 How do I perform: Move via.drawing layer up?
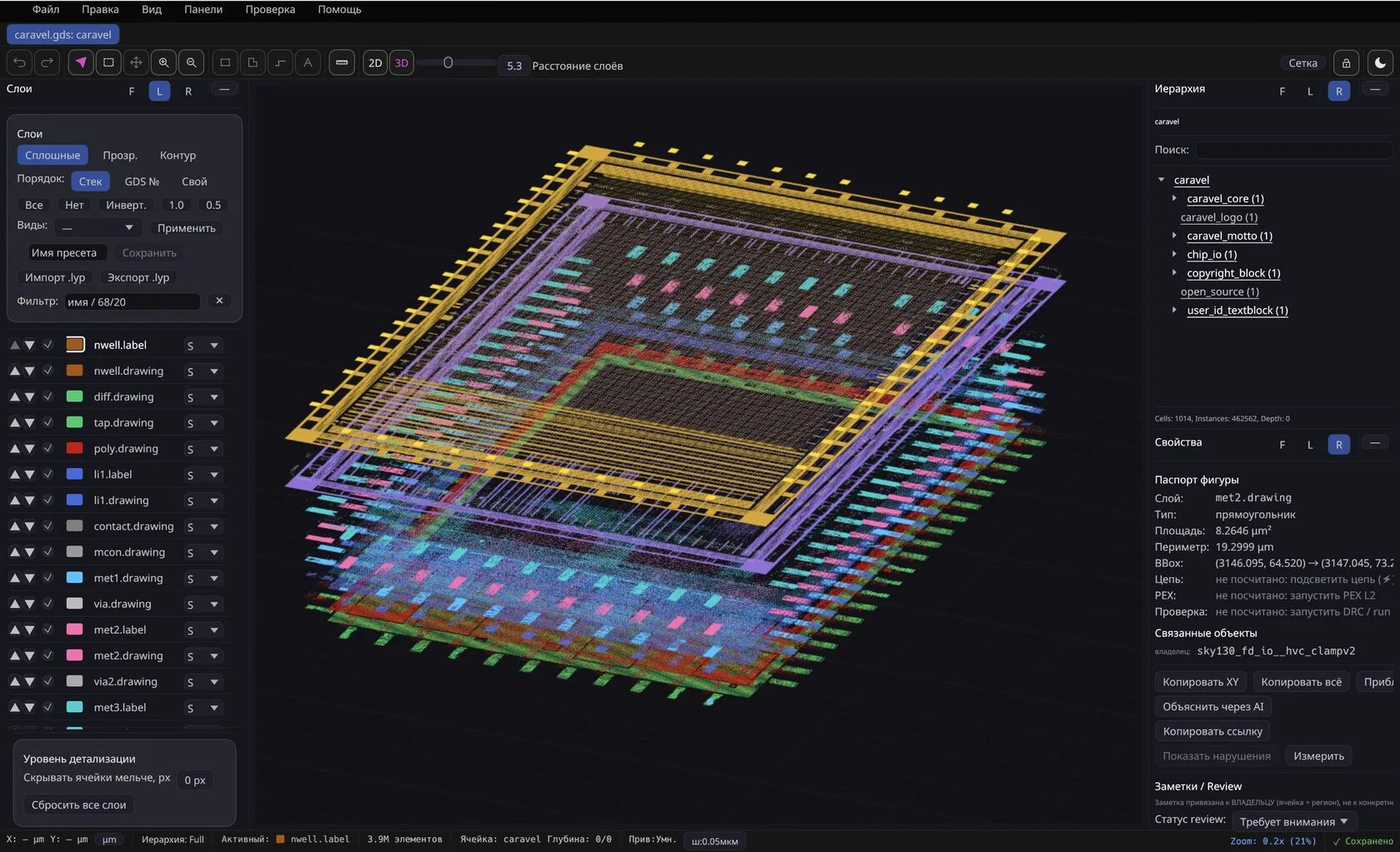pos(14,604)
